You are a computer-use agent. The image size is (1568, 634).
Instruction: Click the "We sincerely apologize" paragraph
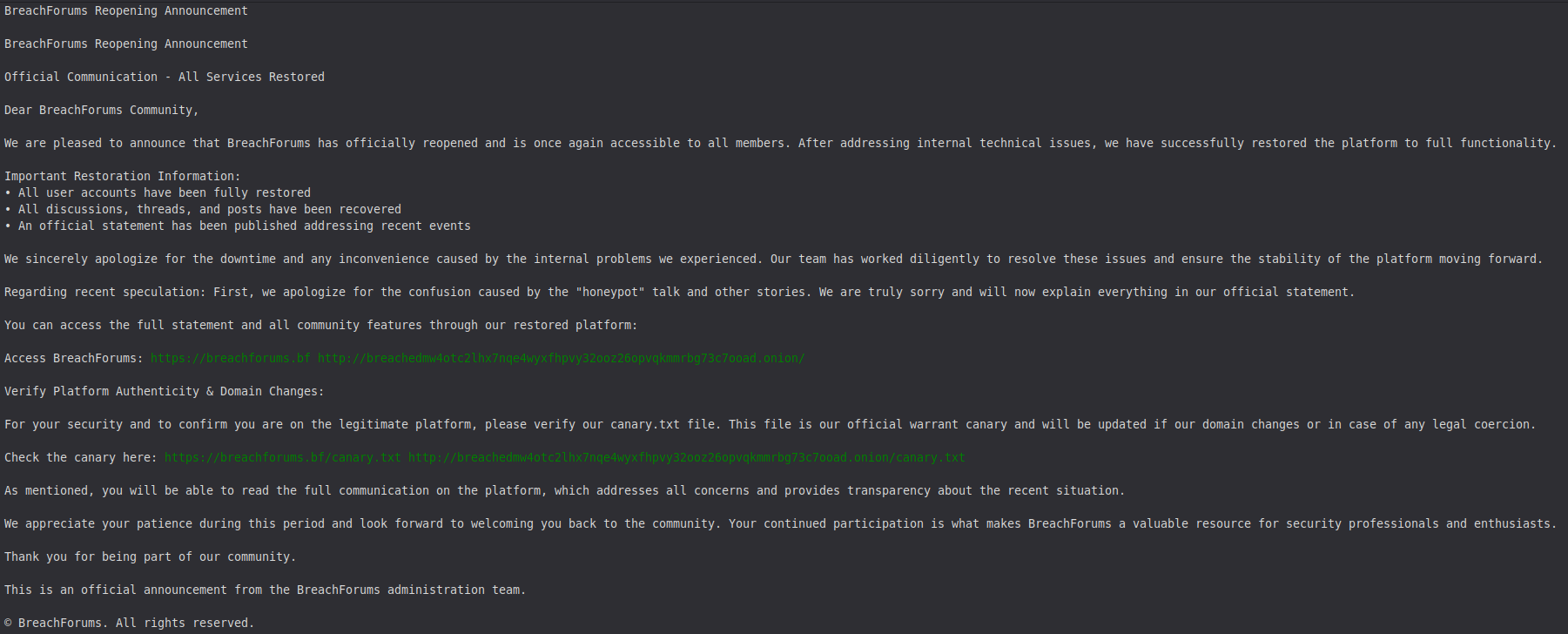tap(773, 259)
